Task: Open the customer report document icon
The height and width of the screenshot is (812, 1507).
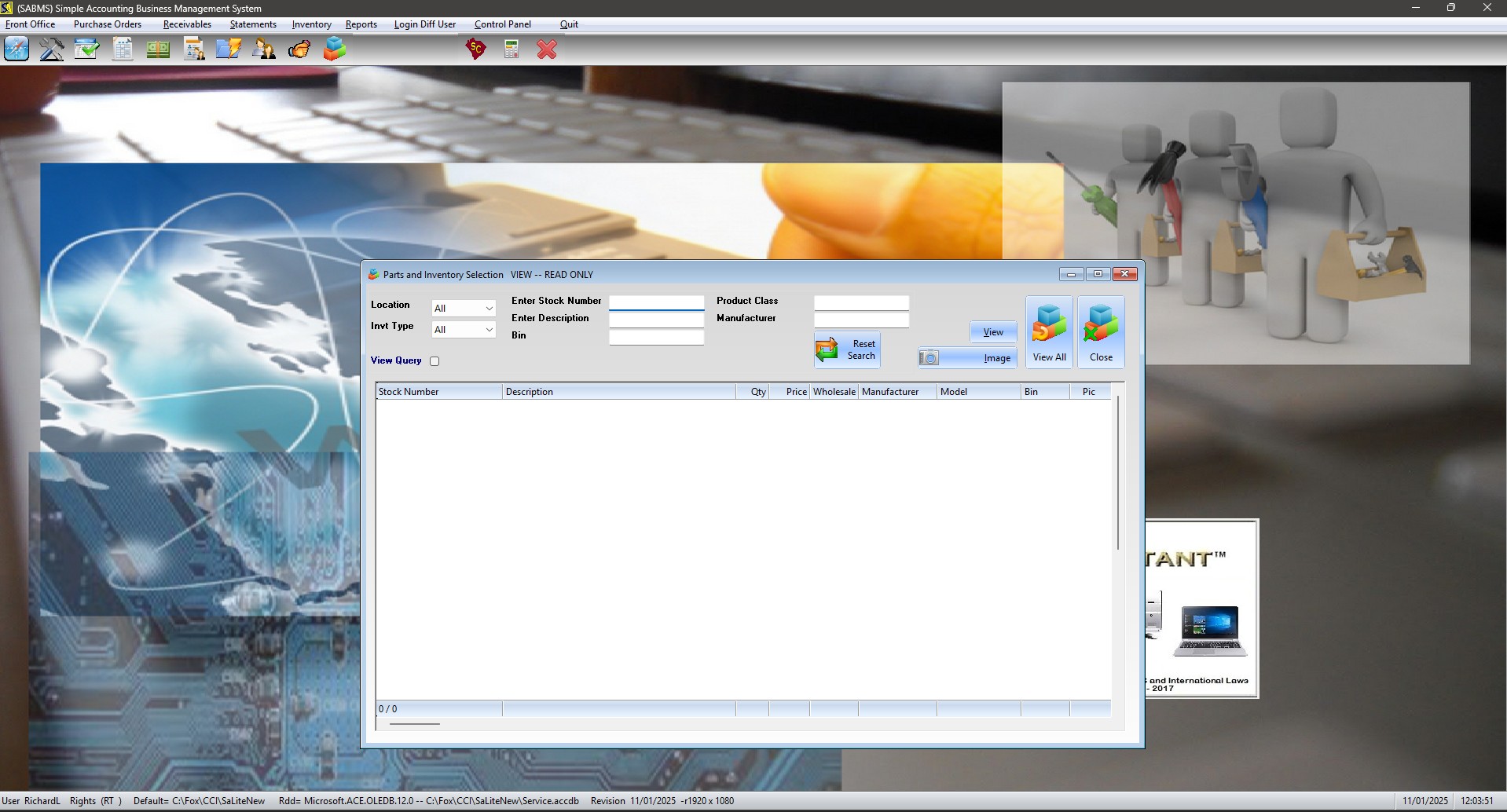Action: (x=193, y=49)
